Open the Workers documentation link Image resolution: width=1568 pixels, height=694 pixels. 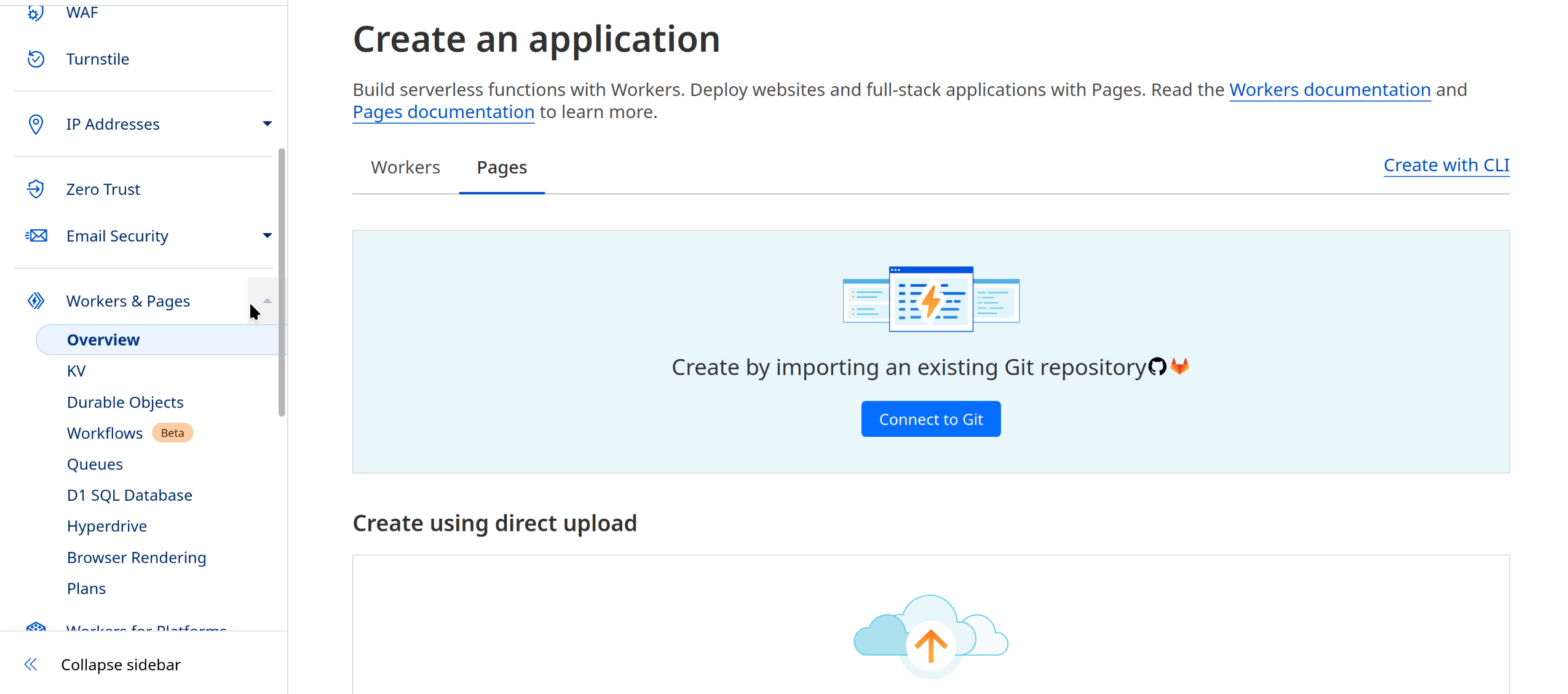[1329, 90]
